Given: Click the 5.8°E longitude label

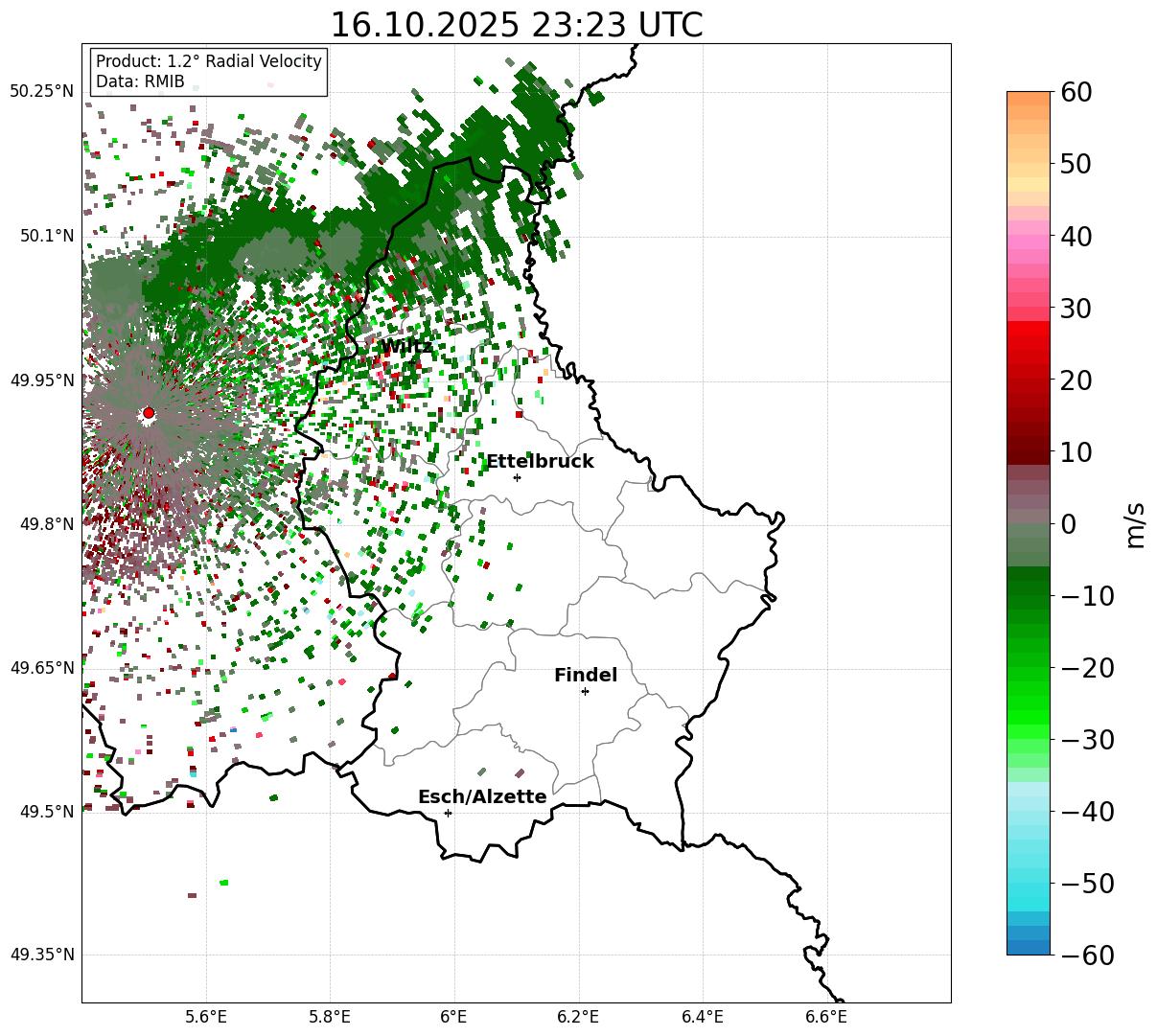Looking at the screenshot, I should tap(330, 1017).
